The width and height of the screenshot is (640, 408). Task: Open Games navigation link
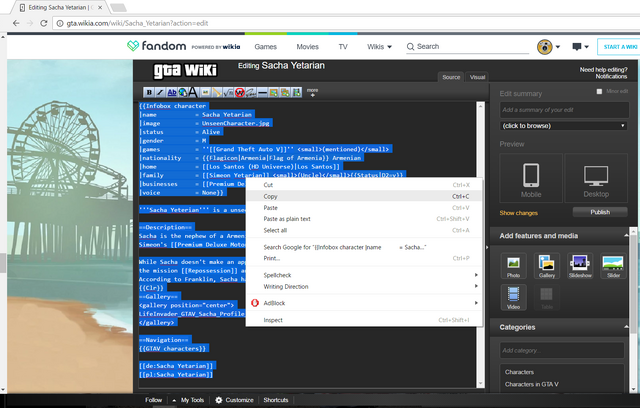click(x=265, y=47)
